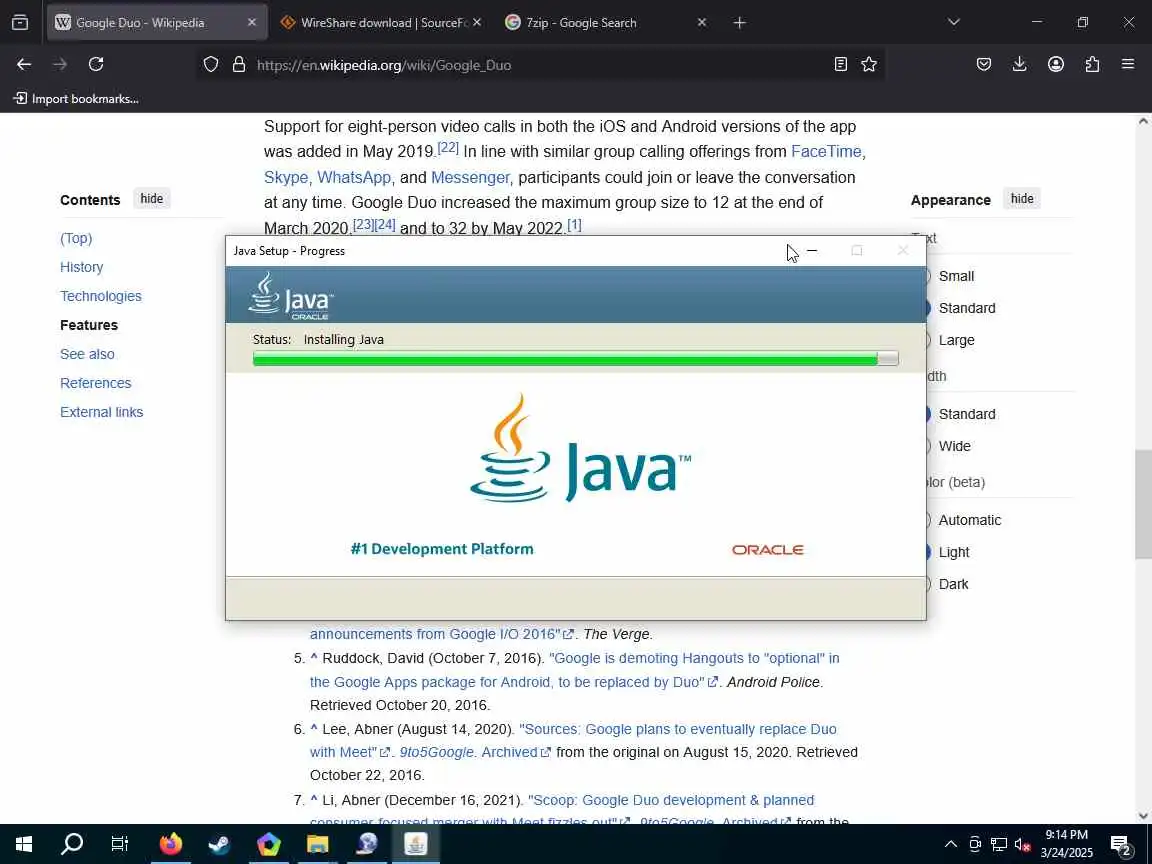This screenshot has height=864, width=1152.
Task: Open the Windows Start menu
Action: click(24, 844)
